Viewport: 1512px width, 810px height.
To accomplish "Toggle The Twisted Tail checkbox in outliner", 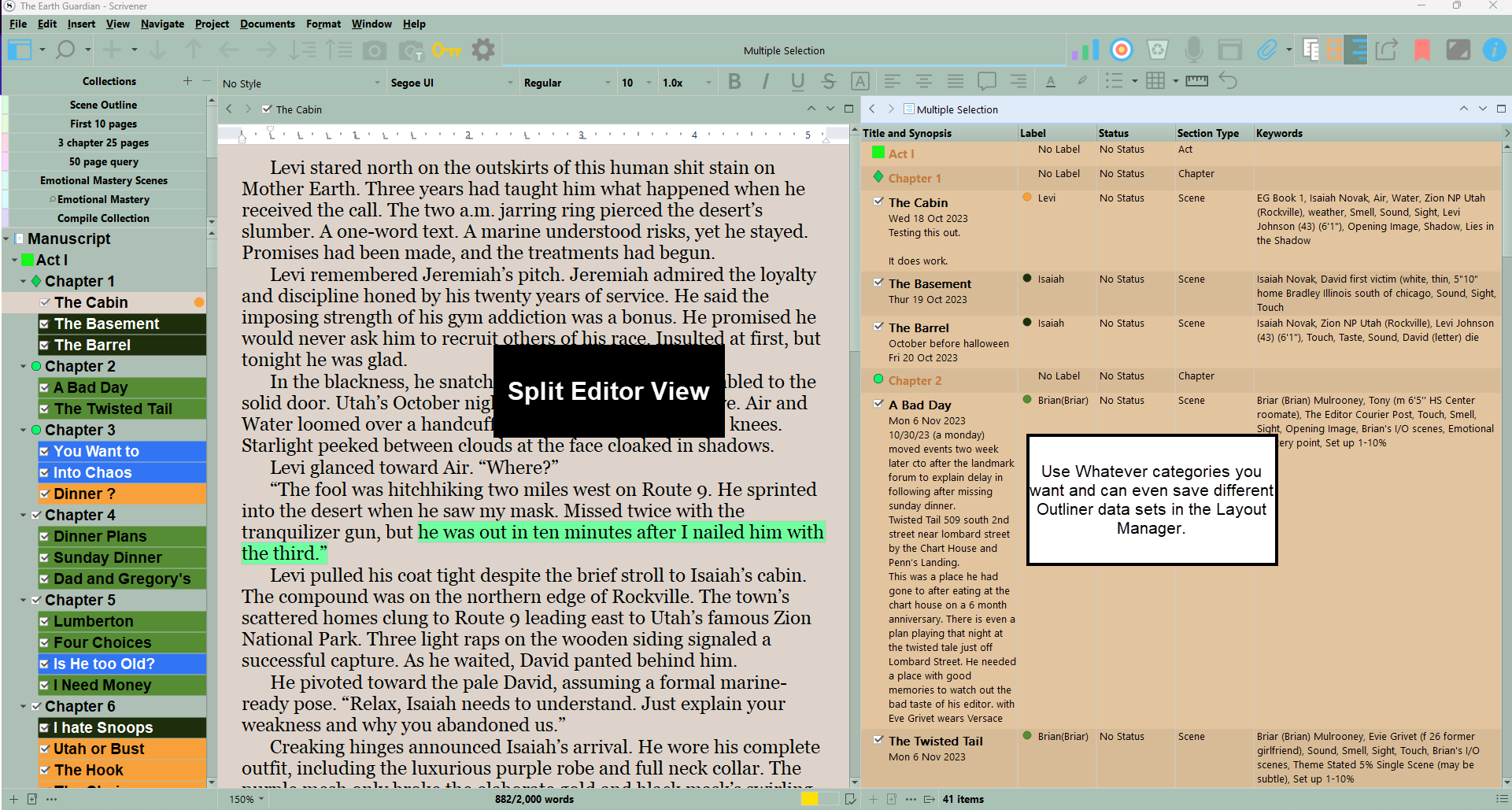I will click(x=878, y=740).
